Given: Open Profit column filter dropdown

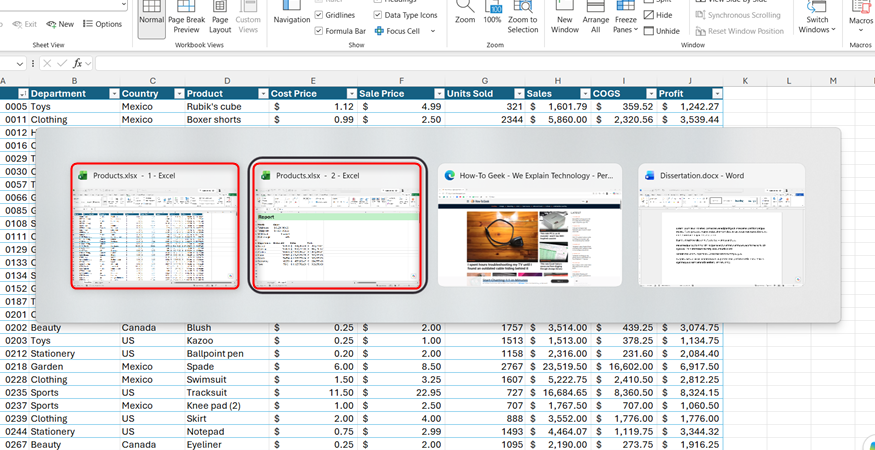Looking at the screenshot, I should click(x=717, y=94).
